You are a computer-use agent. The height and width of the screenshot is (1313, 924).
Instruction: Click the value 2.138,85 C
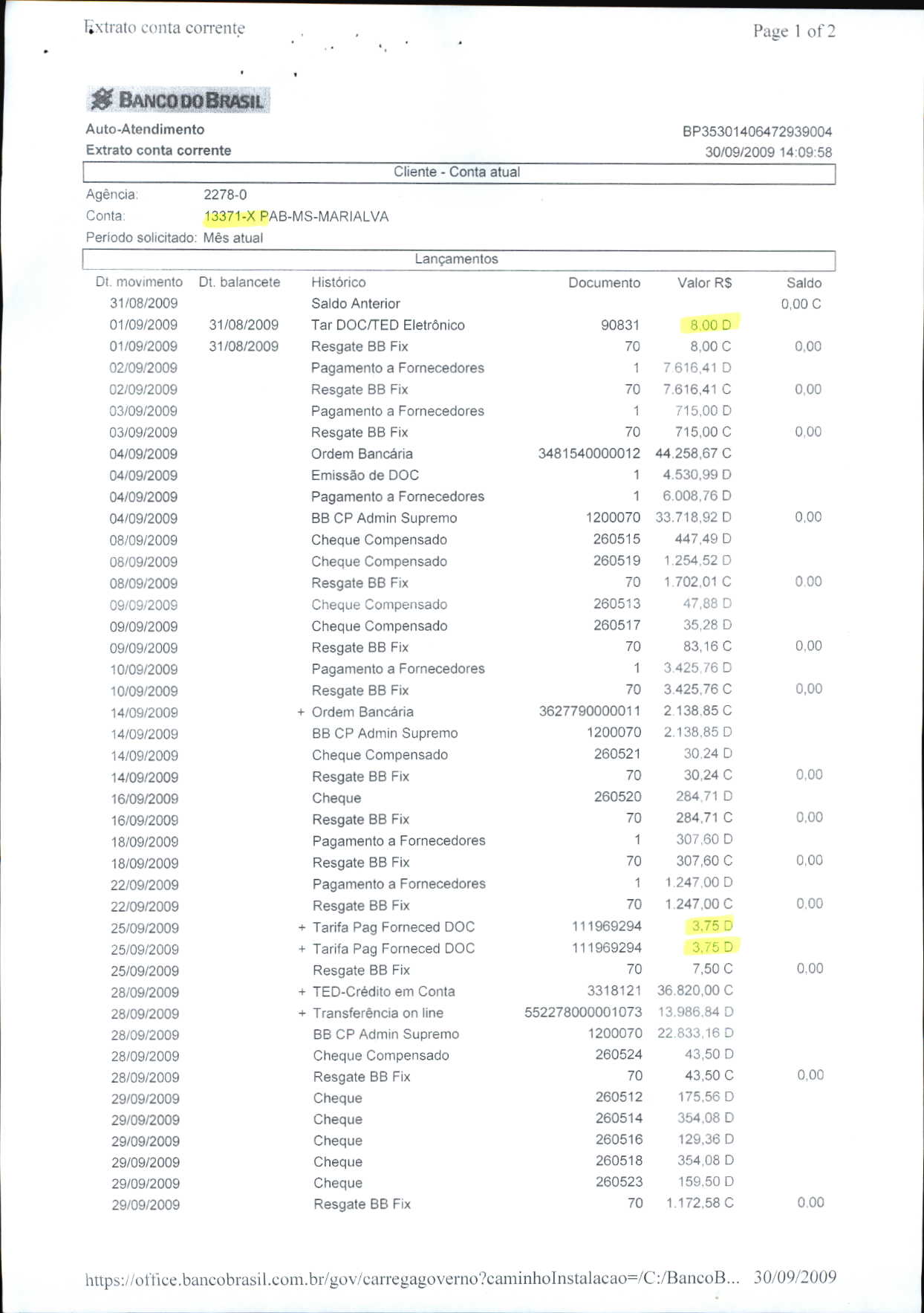click(x=697, y=711)
